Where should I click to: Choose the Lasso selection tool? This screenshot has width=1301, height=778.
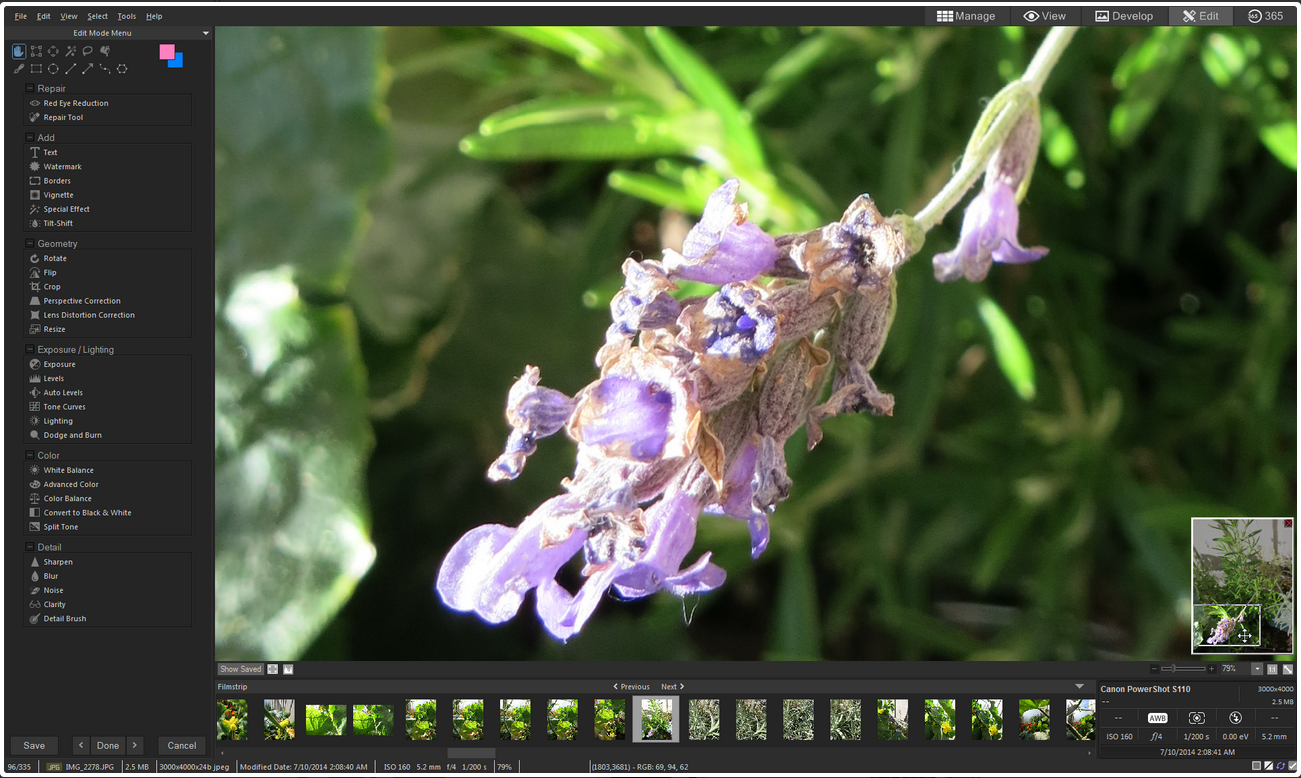(x=88, y=51)
